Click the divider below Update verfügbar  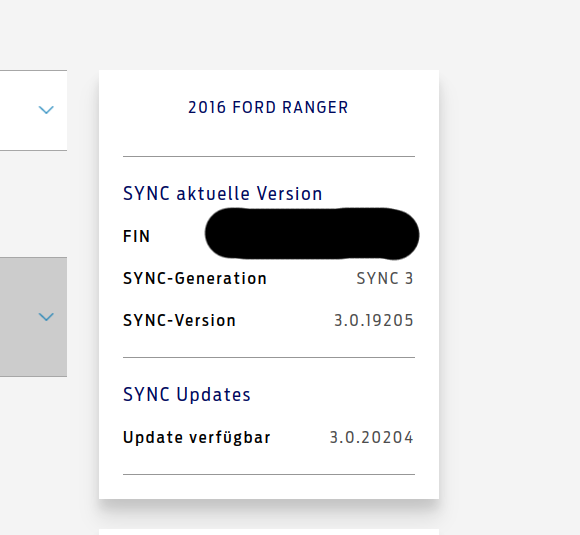[x=269, y=474]
